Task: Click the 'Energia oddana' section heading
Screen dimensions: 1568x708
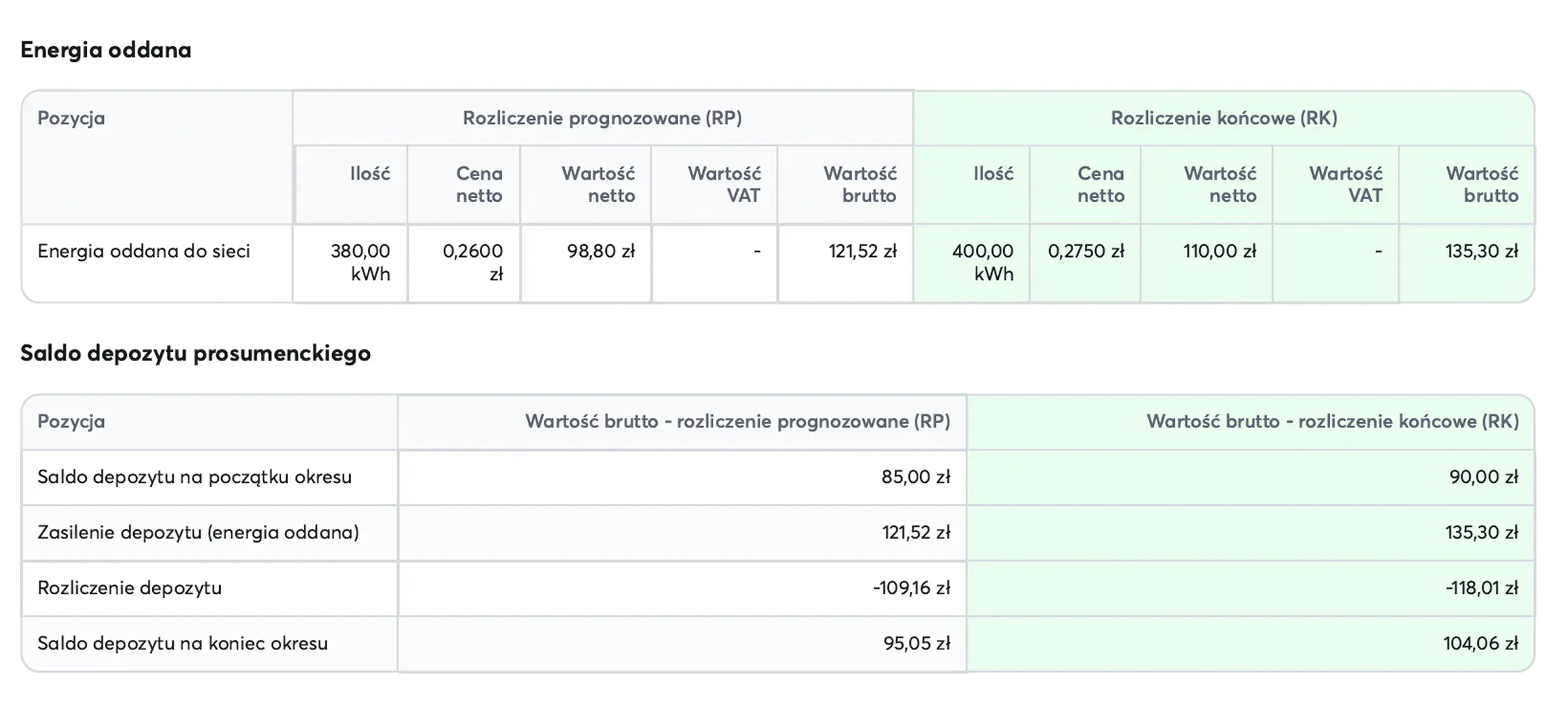Action: tap(106, 50)
